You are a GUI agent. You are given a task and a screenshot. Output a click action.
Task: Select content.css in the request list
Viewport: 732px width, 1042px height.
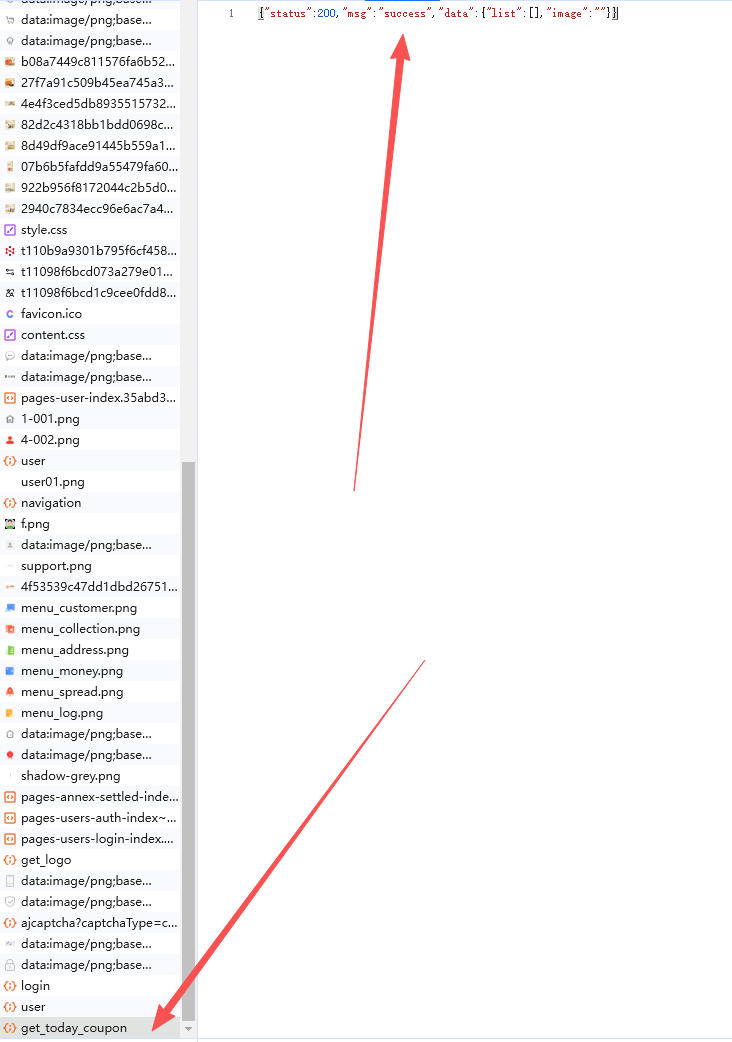point(90,334)
